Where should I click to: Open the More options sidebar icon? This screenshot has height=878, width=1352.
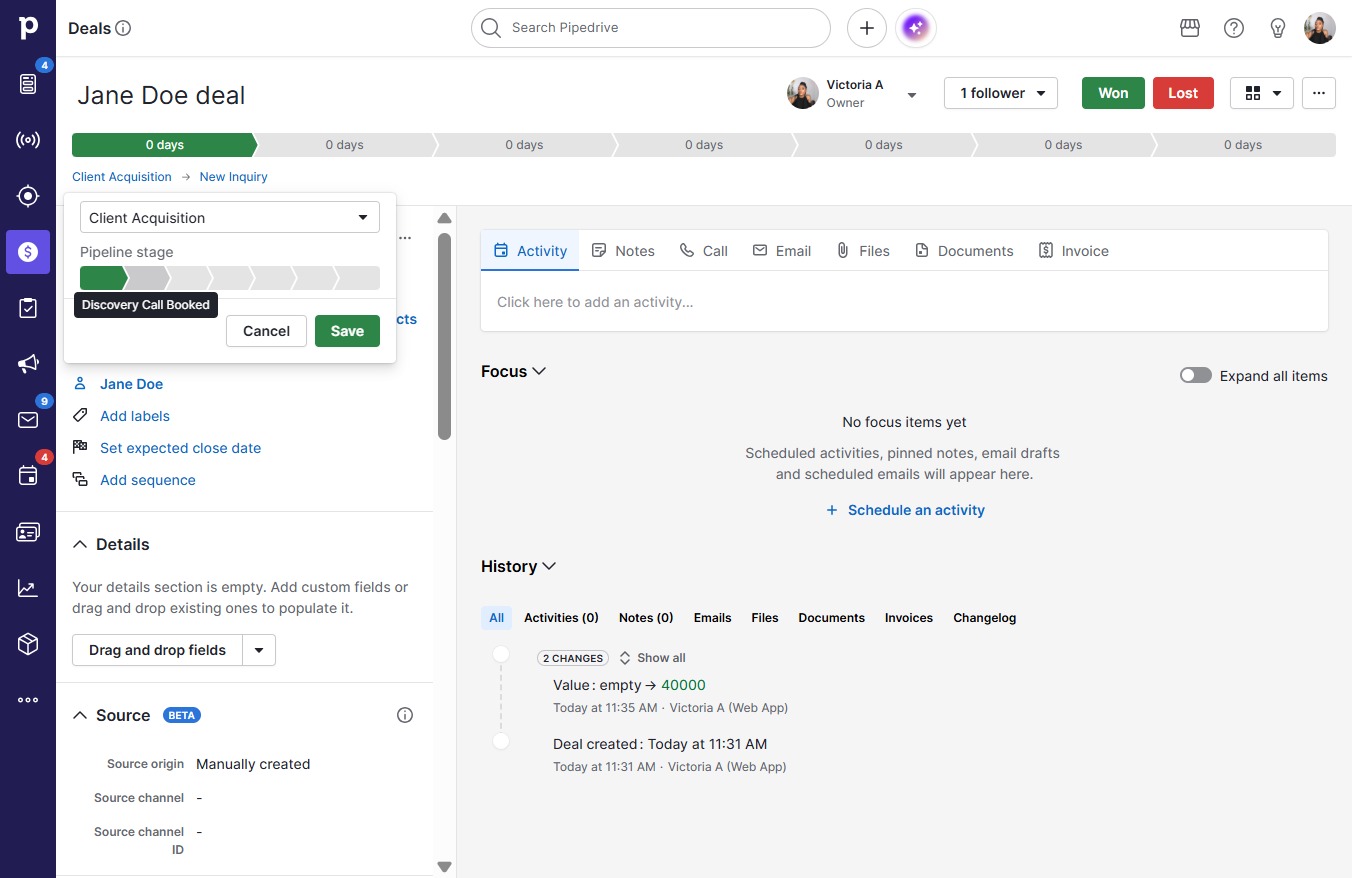point(28,700)
